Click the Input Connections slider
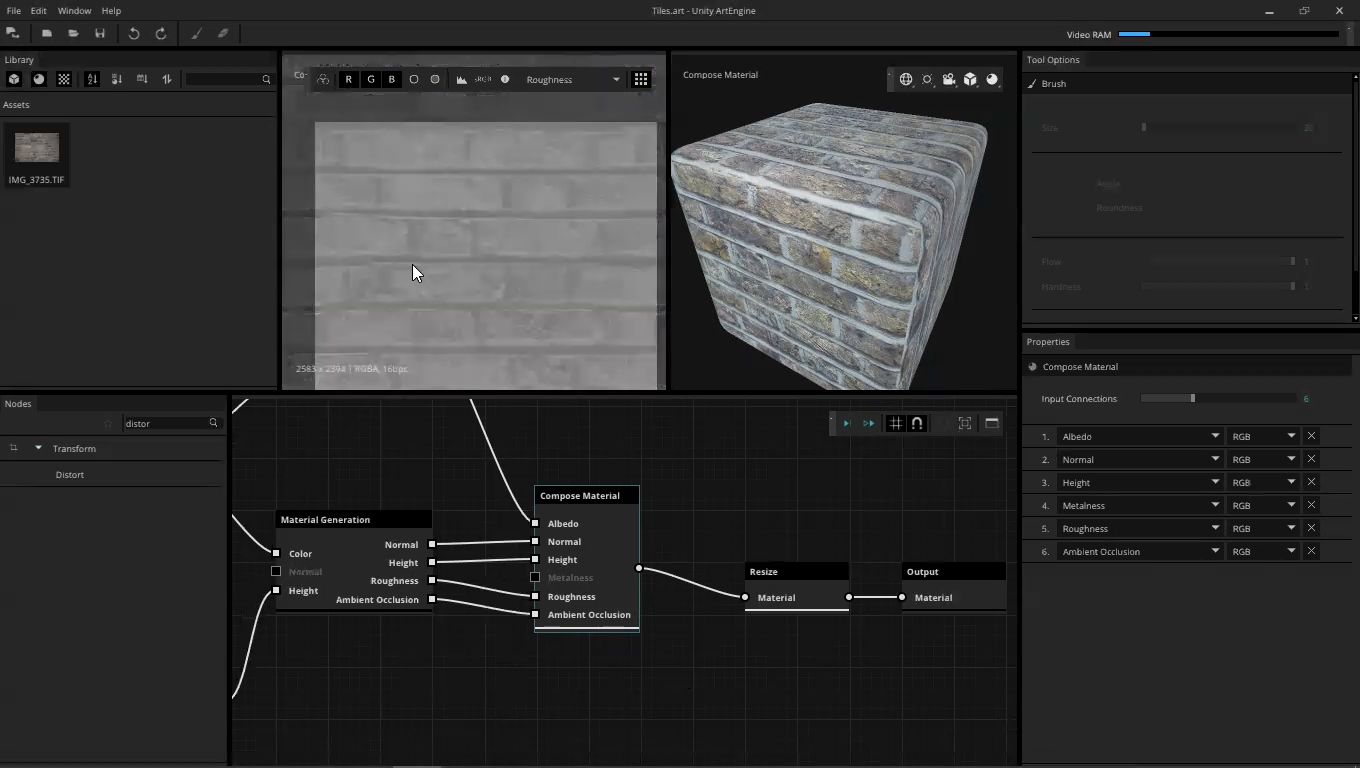The height and width of the screenshot is (768, 1360). coord(1192,398)
